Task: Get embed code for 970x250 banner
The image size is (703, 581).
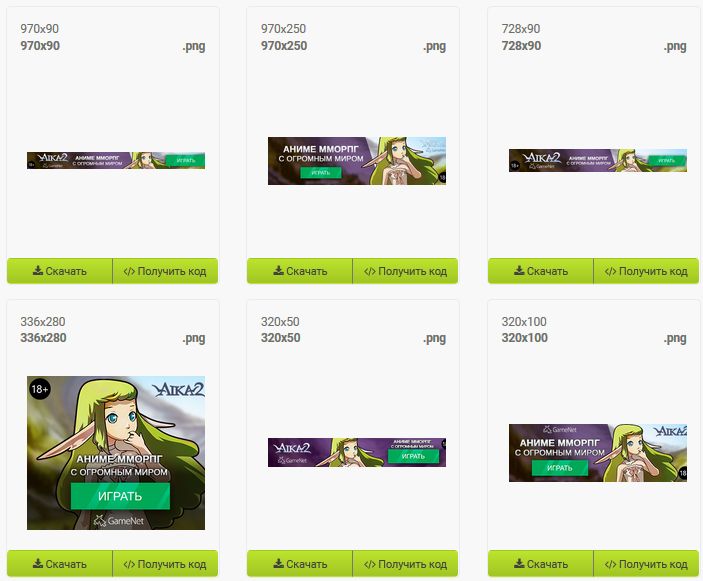Action: click(x=405, y=271)
